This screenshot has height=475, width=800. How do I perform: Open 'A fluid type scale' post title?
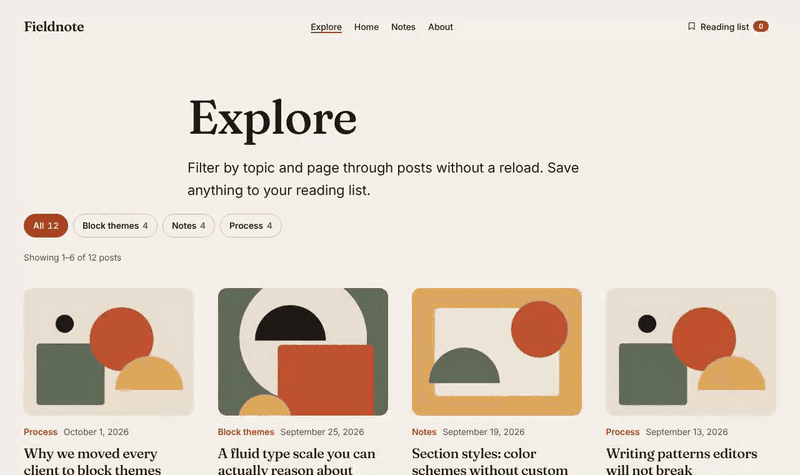296,461
